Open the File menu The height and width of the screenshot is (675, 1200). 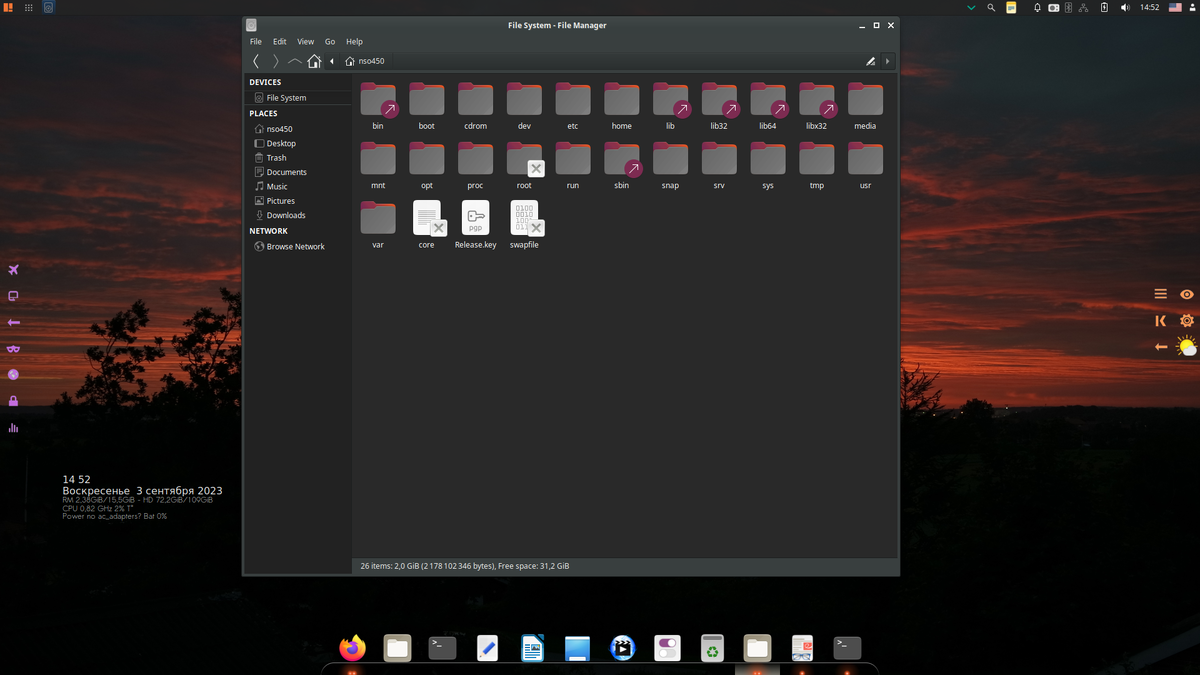[256, 42]
